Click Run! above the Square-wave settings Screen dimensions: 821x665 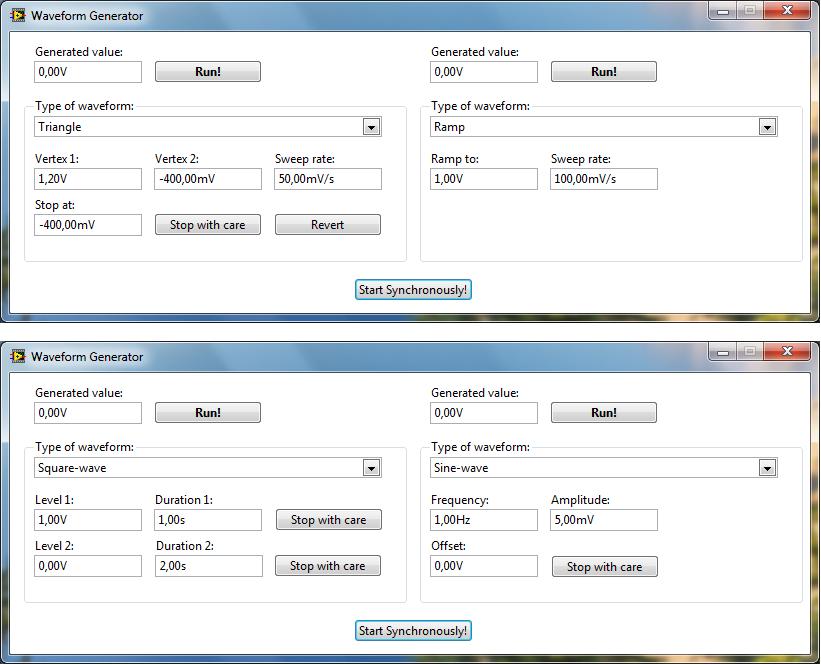208,413
